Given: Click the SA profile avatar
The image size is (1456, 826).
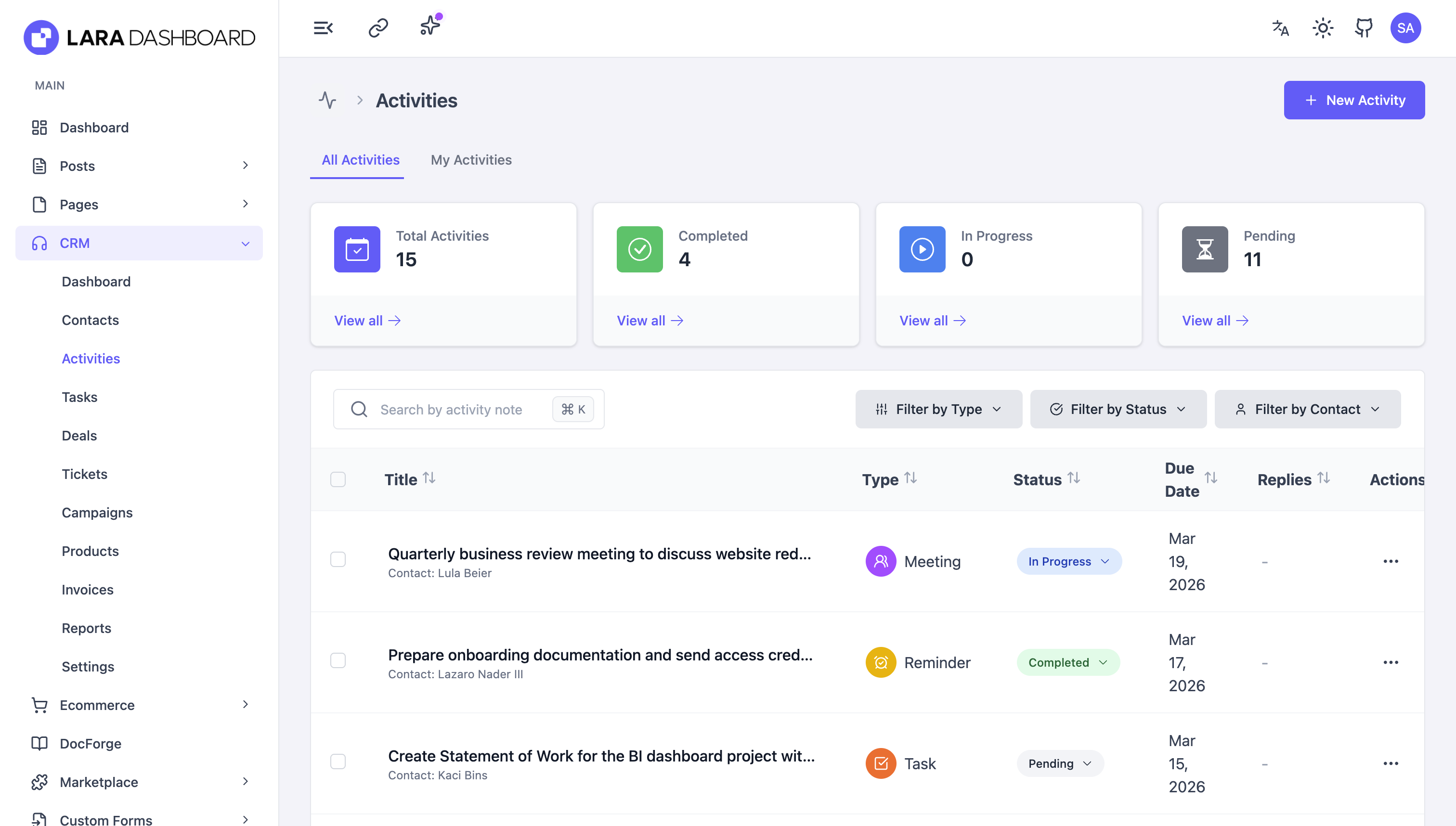Looking at the screenshot, I should click(x=1405, y=28).
